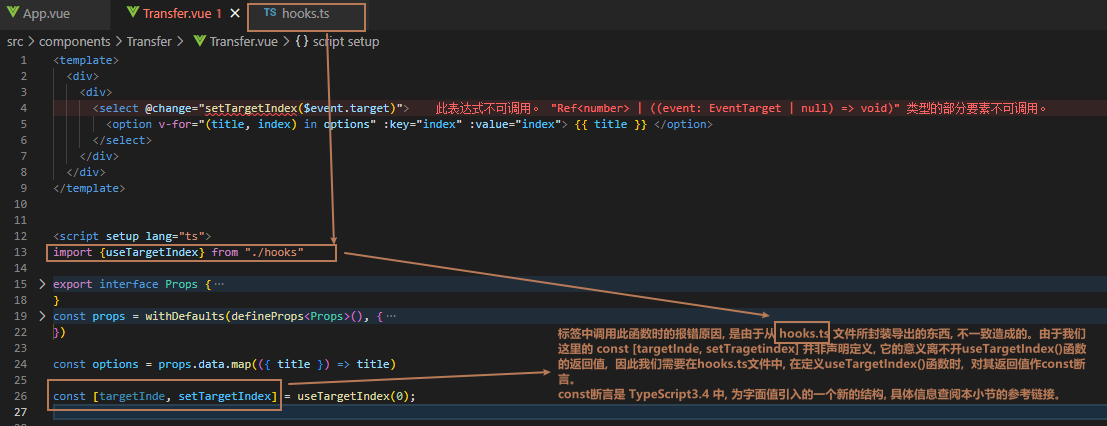Click the Transfer.vue breadcrumb file name
Image resolution: width=1107 pixels, height=426 pixels.
(243, 41)
